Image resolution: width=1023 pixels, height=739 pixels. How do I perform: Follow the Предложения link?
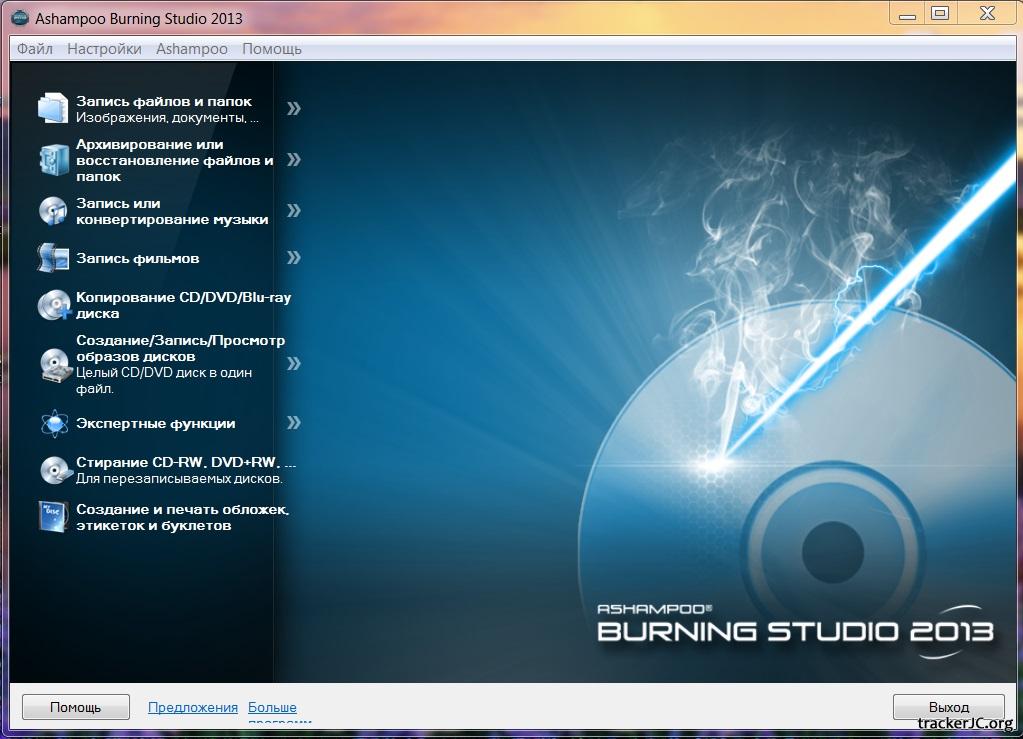(x=192, y=707)
